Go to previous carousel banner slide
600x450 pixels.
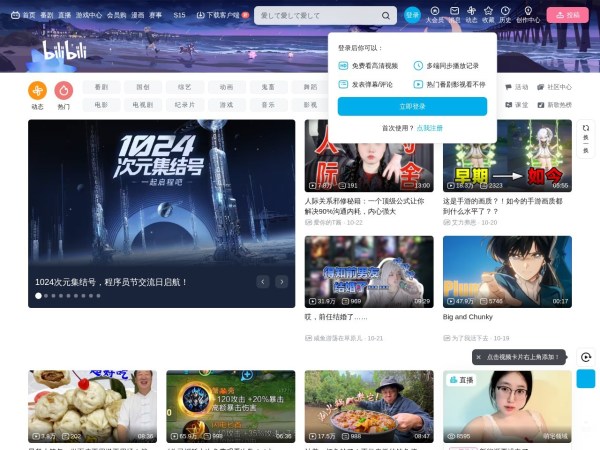coord(263,283)
